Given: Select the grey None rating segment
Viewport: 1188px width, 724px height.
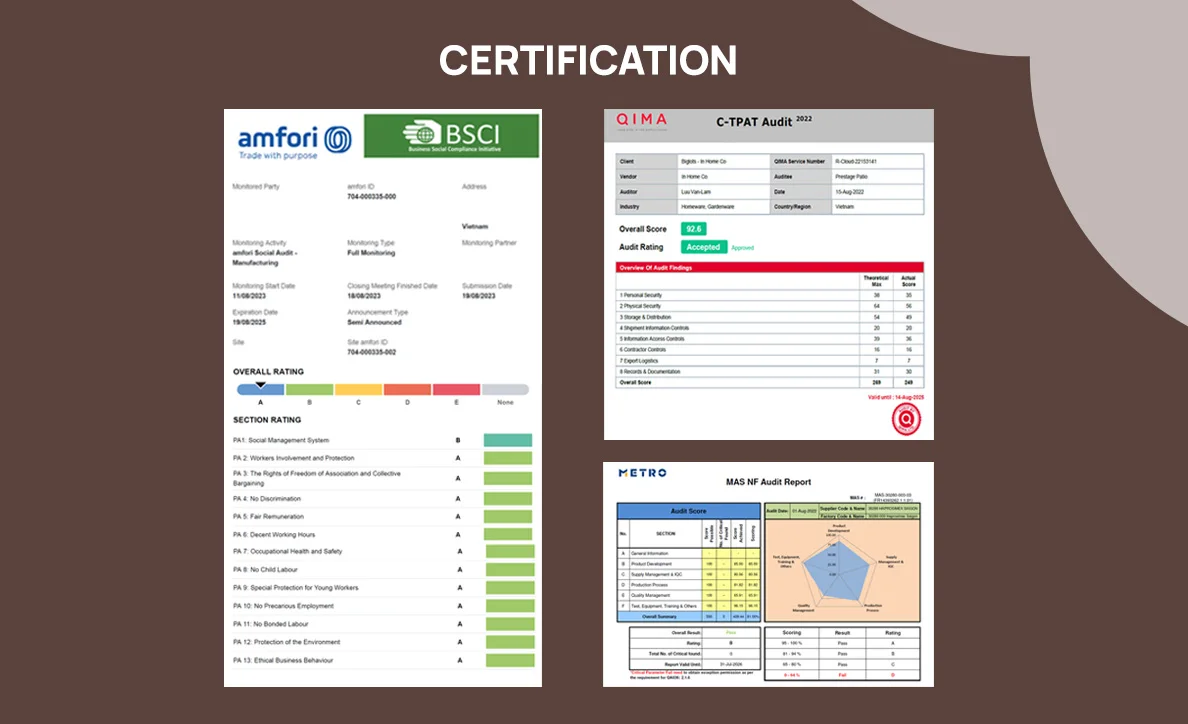Looking at the screenshot, I should (x=505, y=389).
